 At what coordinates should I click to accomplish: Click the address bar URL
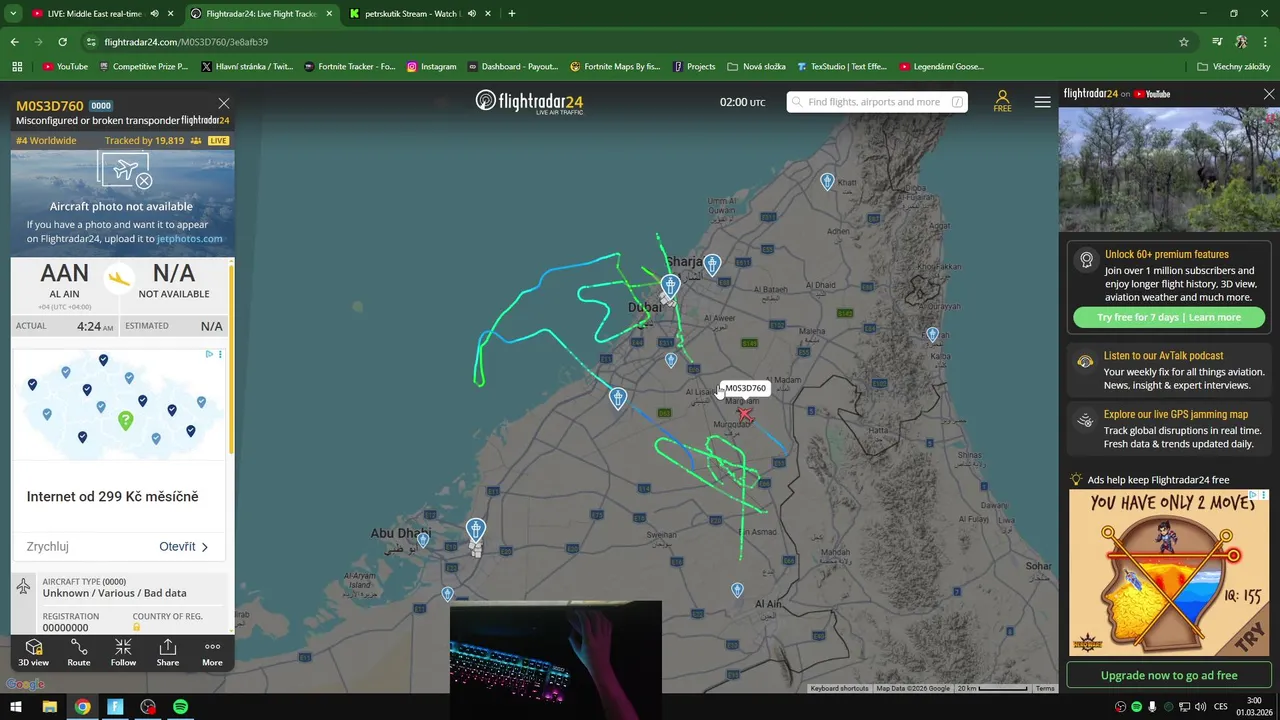(x=186, y=42)
